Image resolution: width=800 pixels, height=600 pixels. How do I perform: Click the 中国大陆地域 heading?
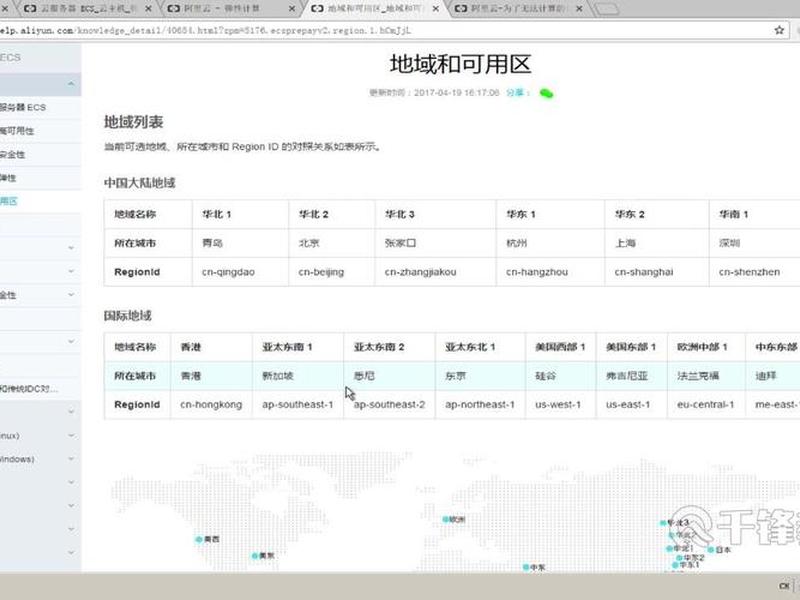(140, 183)
